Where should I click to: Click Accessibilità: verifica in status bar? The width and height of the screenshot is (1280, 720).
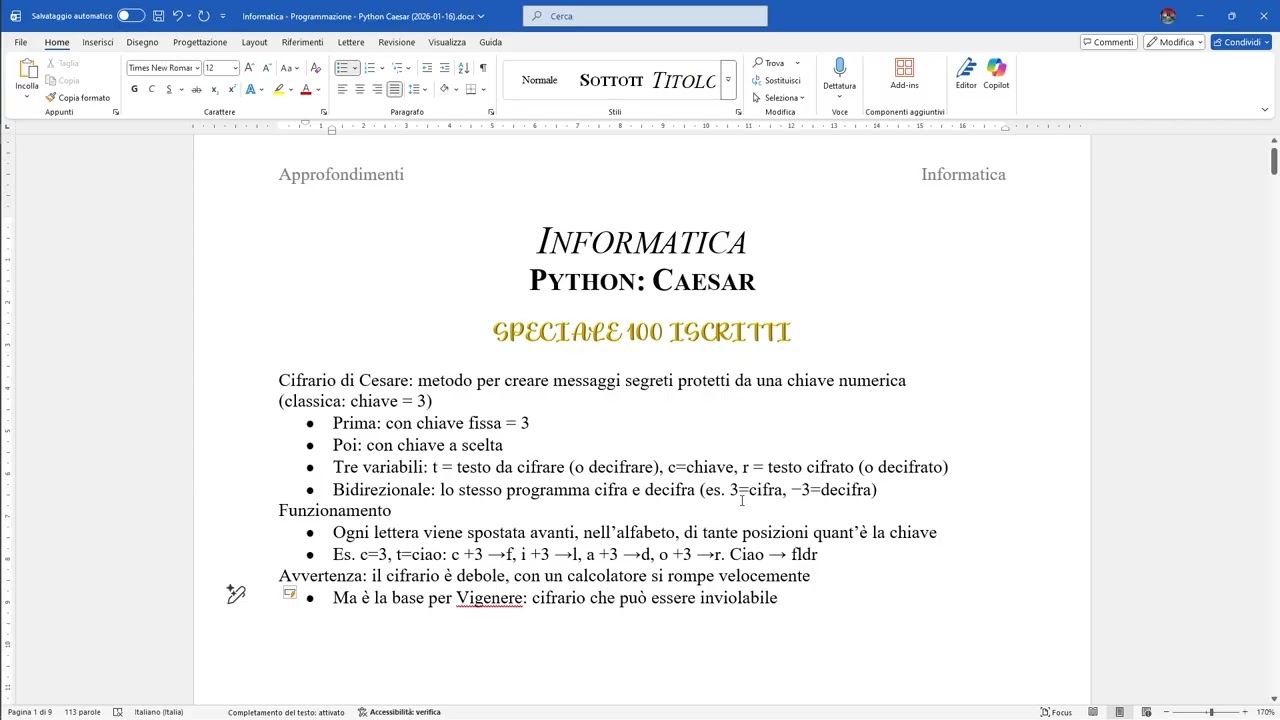pos(399,712)
